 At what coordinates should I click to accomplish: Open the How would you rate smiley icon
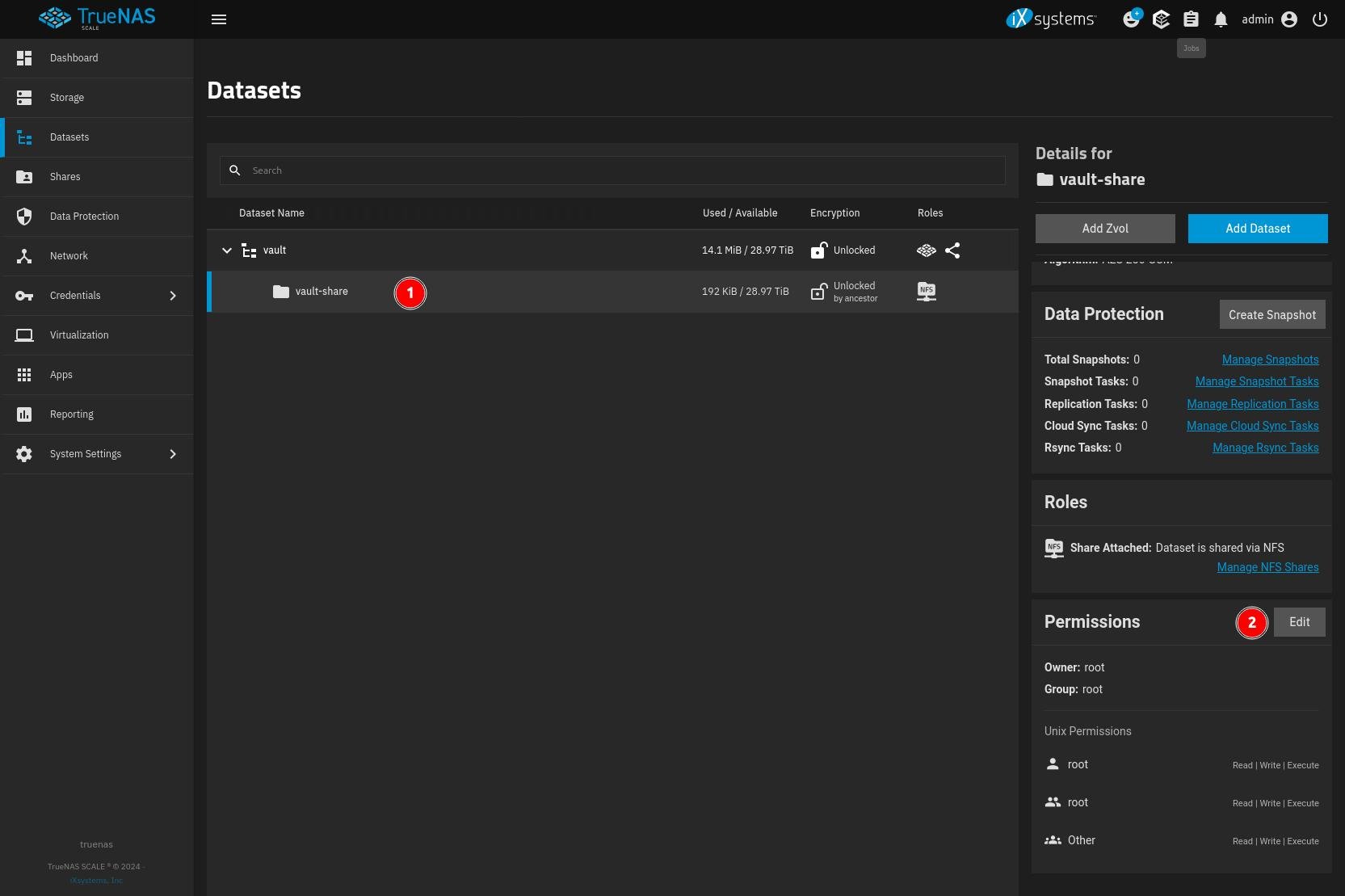[x=1132, y=19]
